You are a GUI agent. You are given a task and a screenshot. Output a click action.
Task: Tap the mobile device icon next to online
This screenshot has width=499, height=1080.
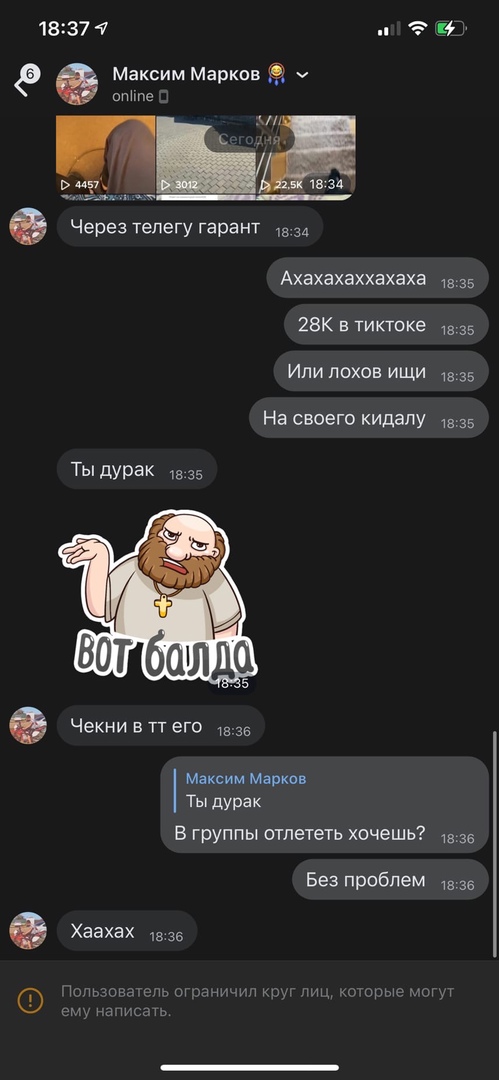tap(163, 96)
